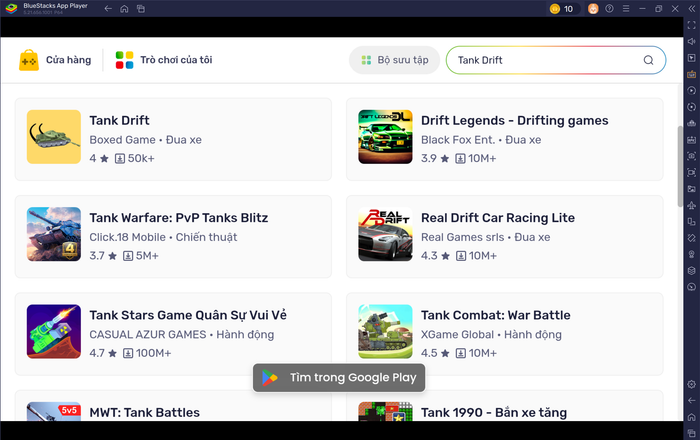The image size is (700, 440).
Task: Click 'Black Fox Ent. • Đua xe' text
Action: (x=481, y=140)
